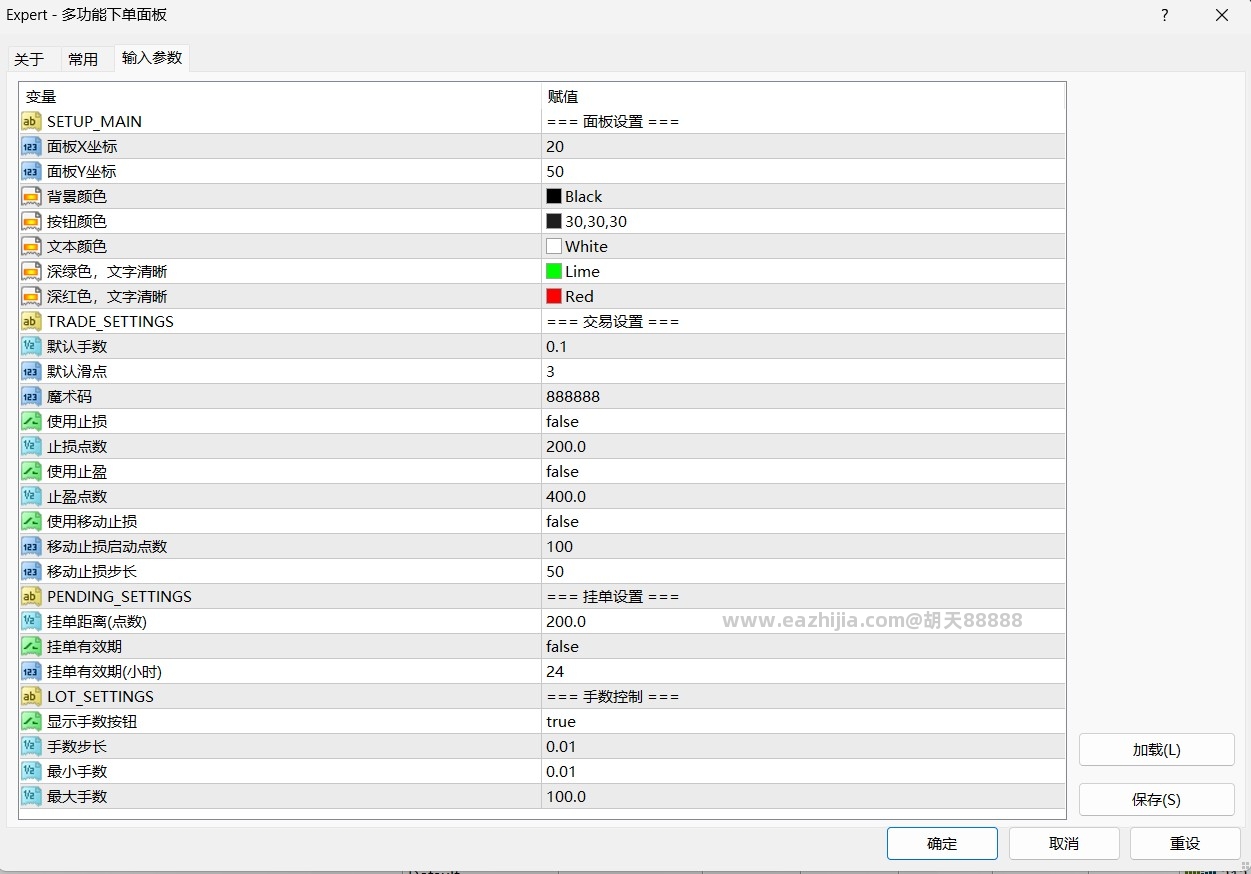
Task: Click the 止盈点数 value 400.0
Action: click(x=566, y=496)
